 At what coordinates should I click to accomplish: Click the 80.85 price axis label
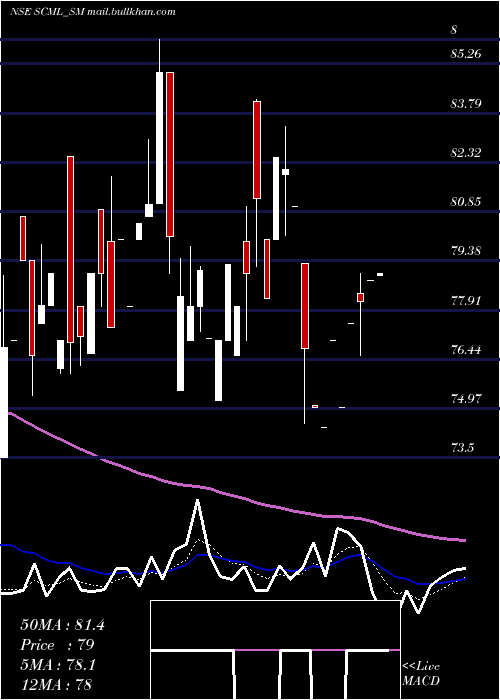(467, 202)
